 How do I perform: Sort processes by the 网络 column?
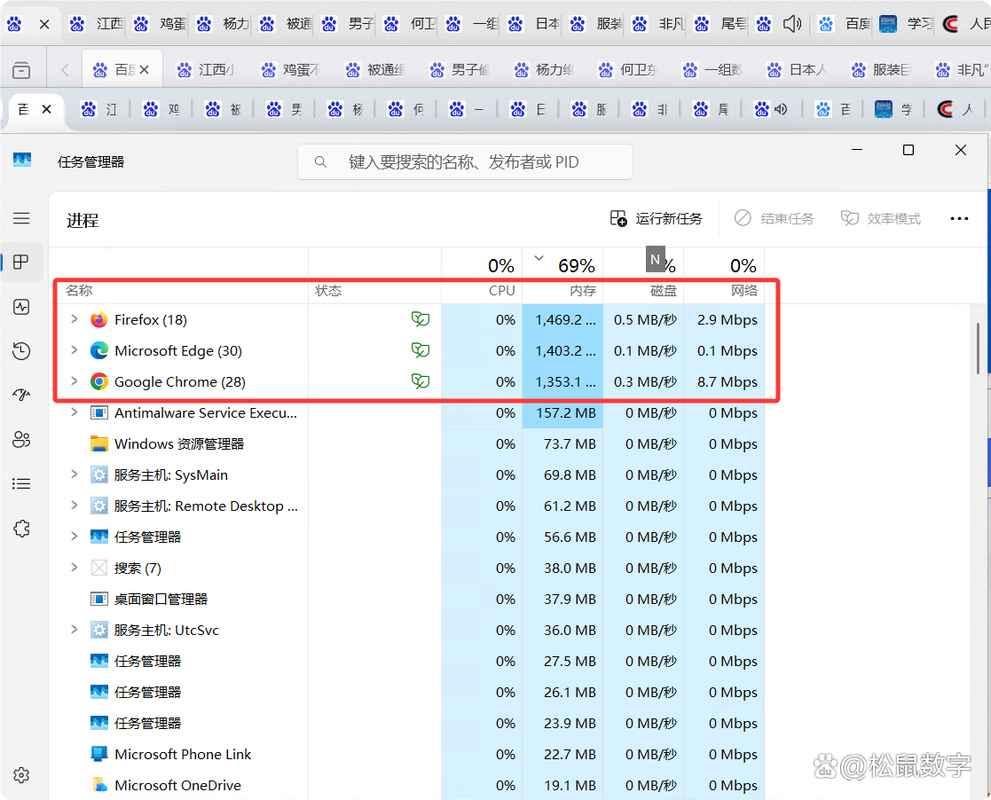click(744, 291)
